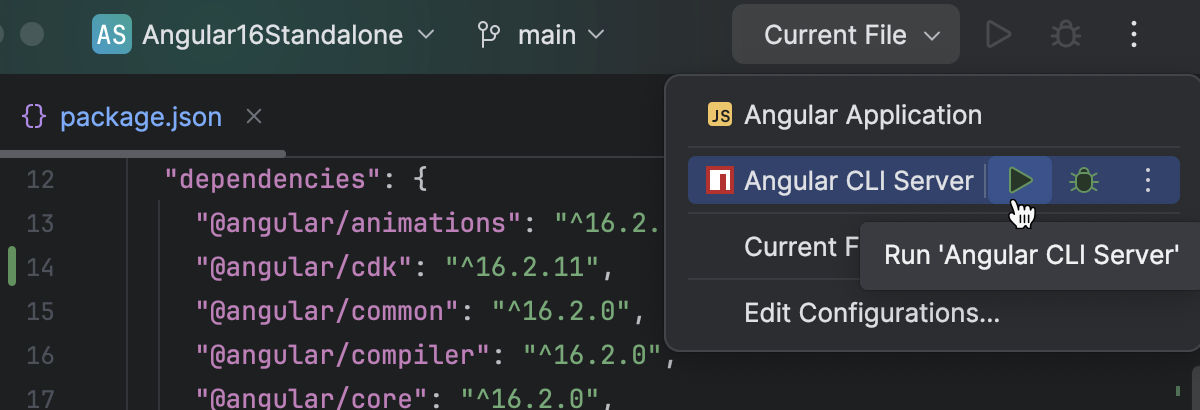Viewport: 1200px width, 410px height.
Task: Choose Edit Configurations... from the menu
Action: (872, 313)
